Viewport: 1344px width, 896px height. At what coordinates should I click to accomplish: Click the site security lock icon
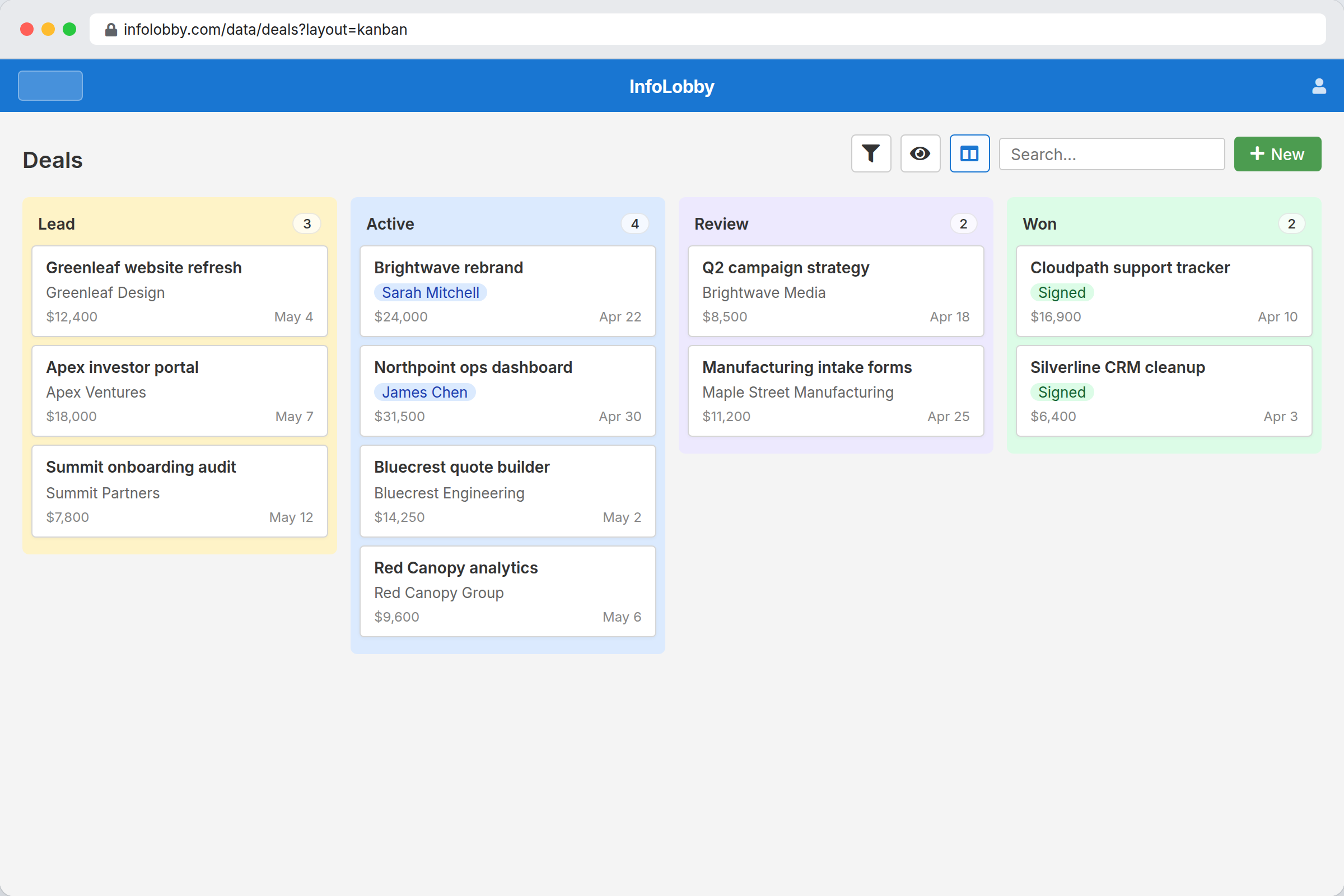(111, 29)
